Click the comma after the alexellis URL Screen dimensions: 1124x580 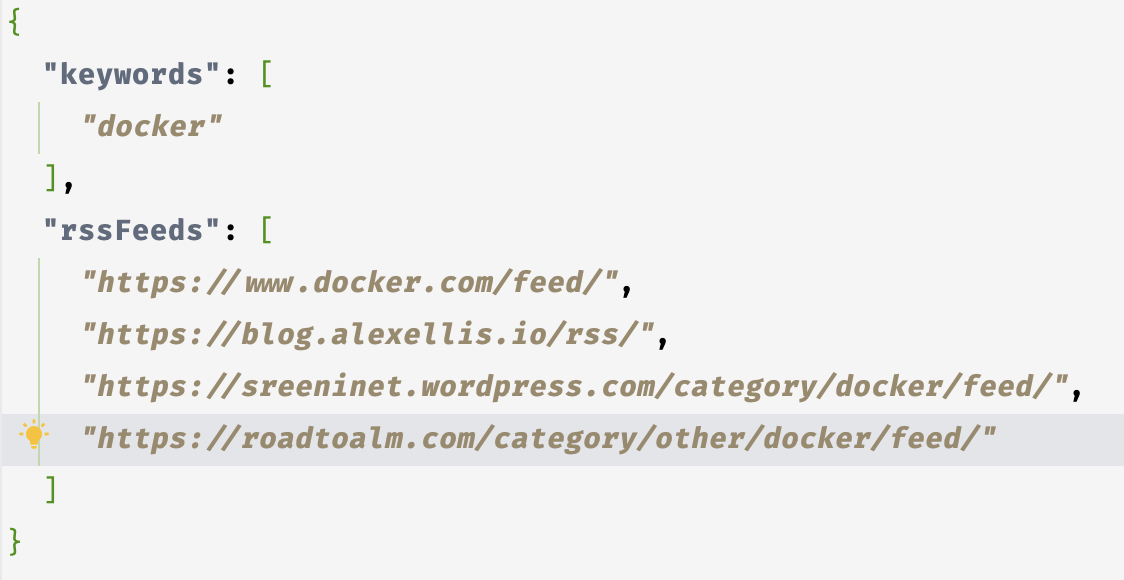click(x=663, y=339)
